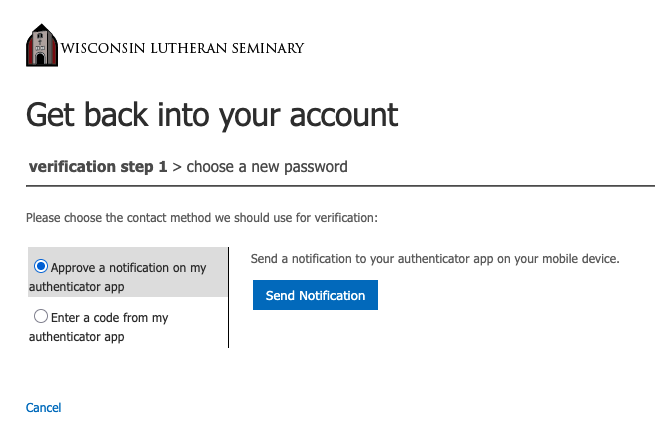Click the "Get back into your account" heading
Image resolution: width=655 pixels, height=440 pixels.
pos(212,114)
